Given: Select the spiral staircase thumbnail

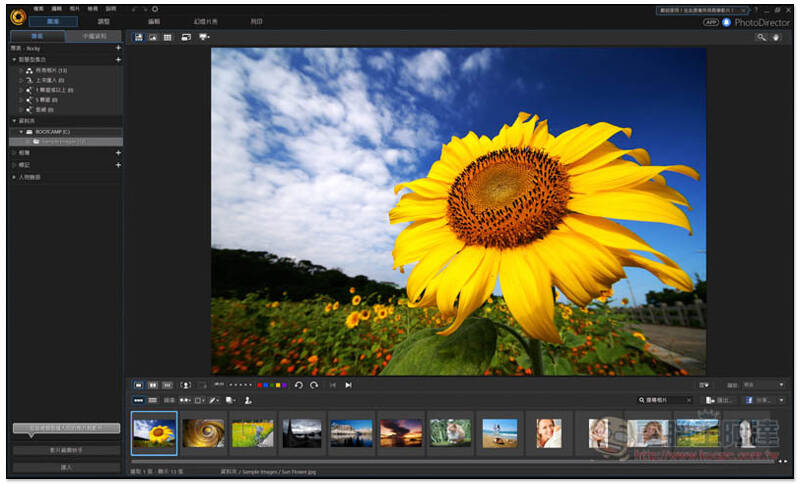Looking at the screenshot, I should [x=203, y=433].
